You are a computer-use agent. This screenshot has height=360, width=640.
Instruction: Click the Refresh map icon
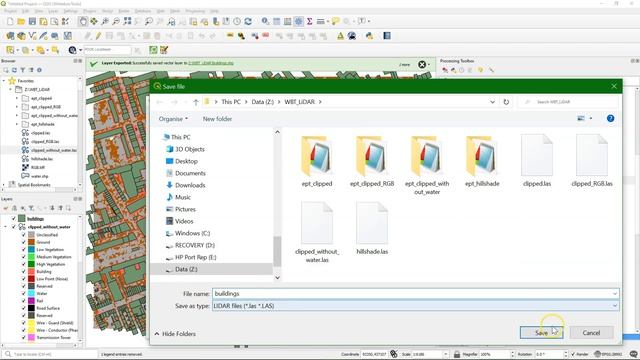(x=248, y=21)
